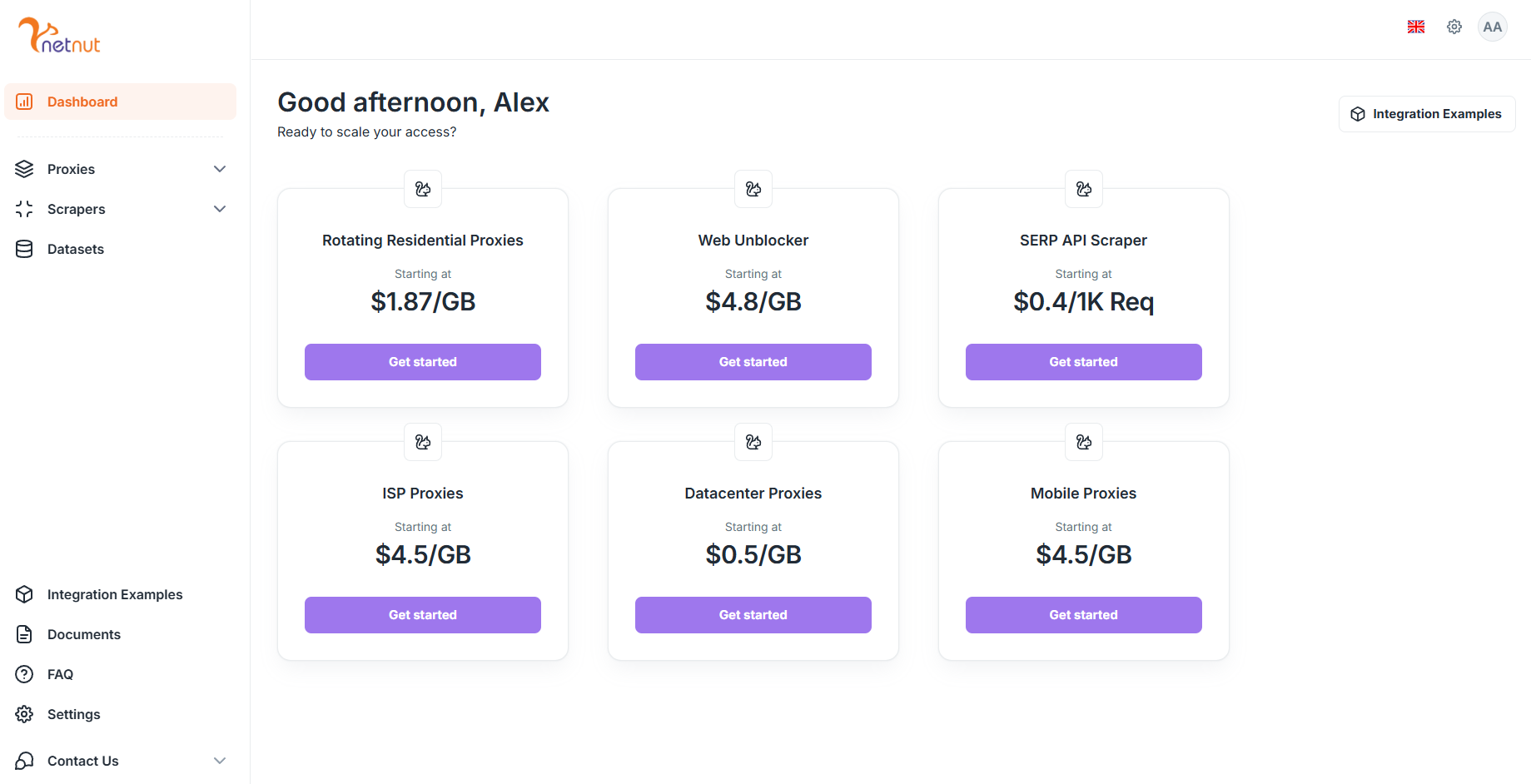1531x784 pixels.
Task: Click the squirrel icon above Web Unblocker card
Action: coord(753,189)
